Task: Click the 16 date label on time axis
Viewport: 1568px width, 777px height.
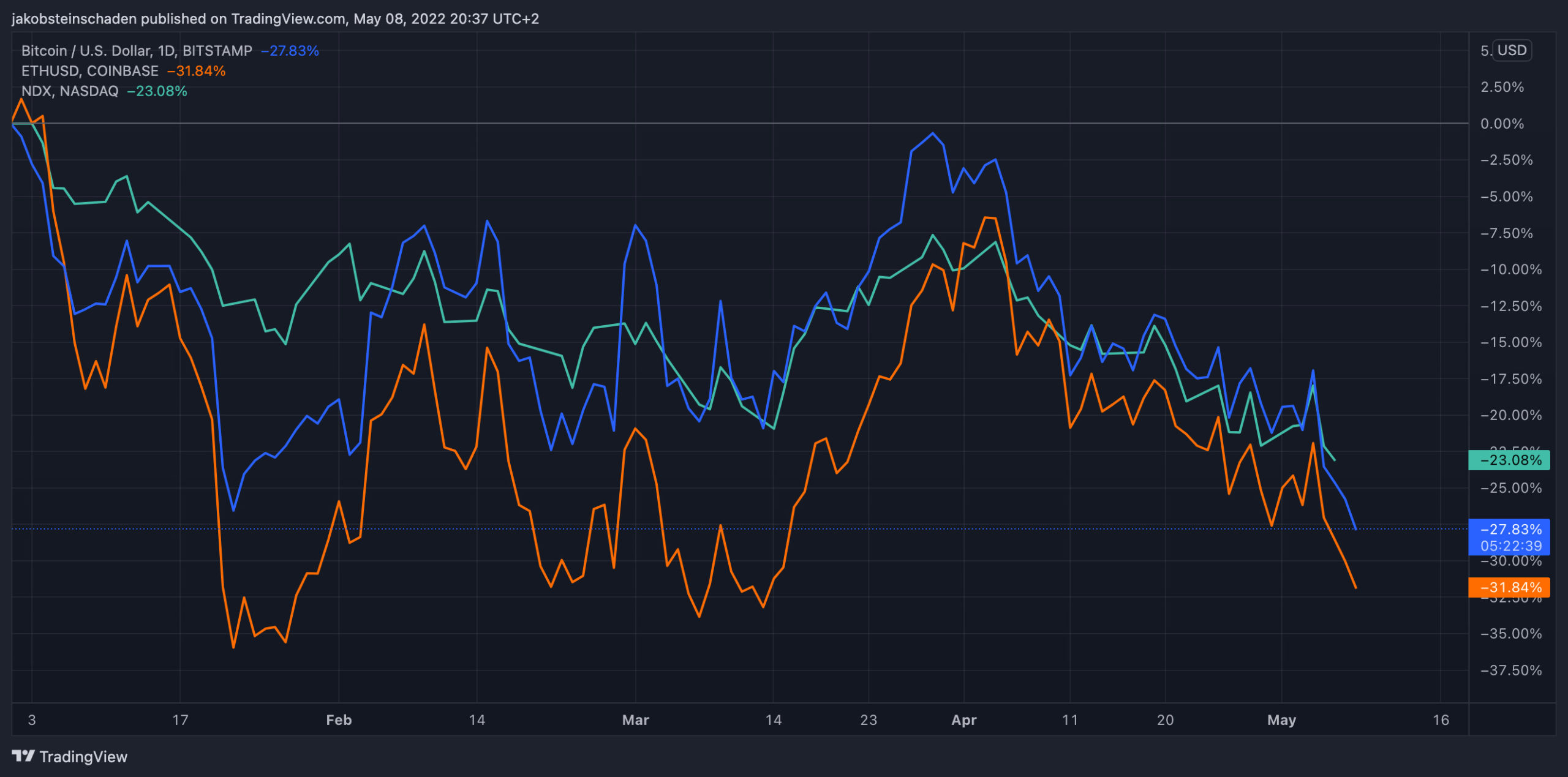Action: [x=1441, y=720]
